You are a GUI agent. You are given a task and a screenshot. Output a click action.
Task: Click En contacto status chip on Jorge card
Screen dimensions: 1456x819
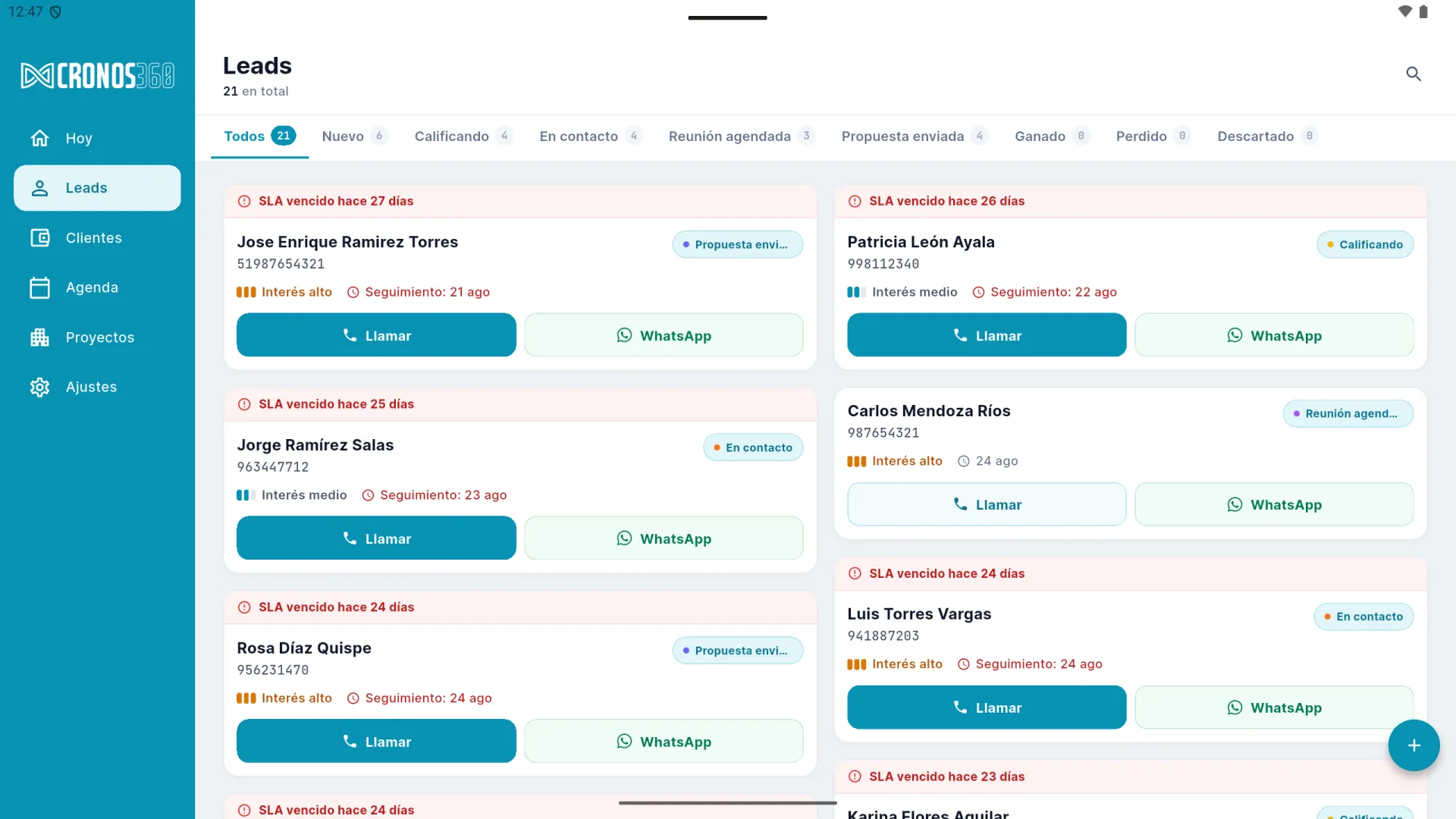753,447
